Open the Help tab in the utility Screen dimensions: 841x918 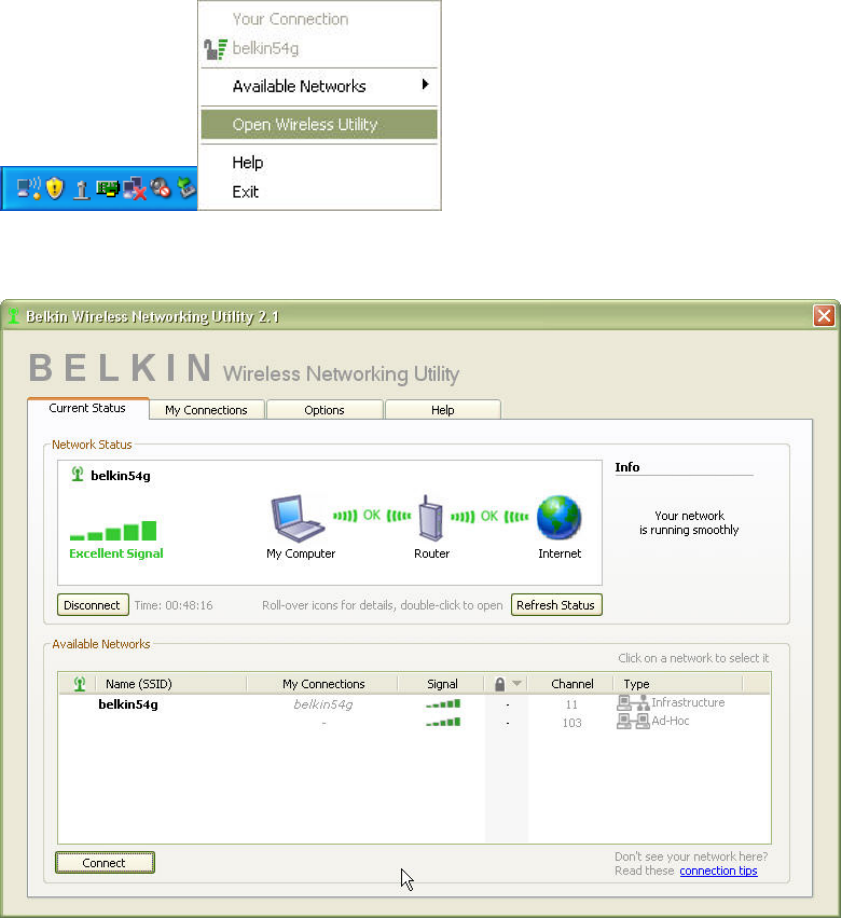[x=443, y=410]
